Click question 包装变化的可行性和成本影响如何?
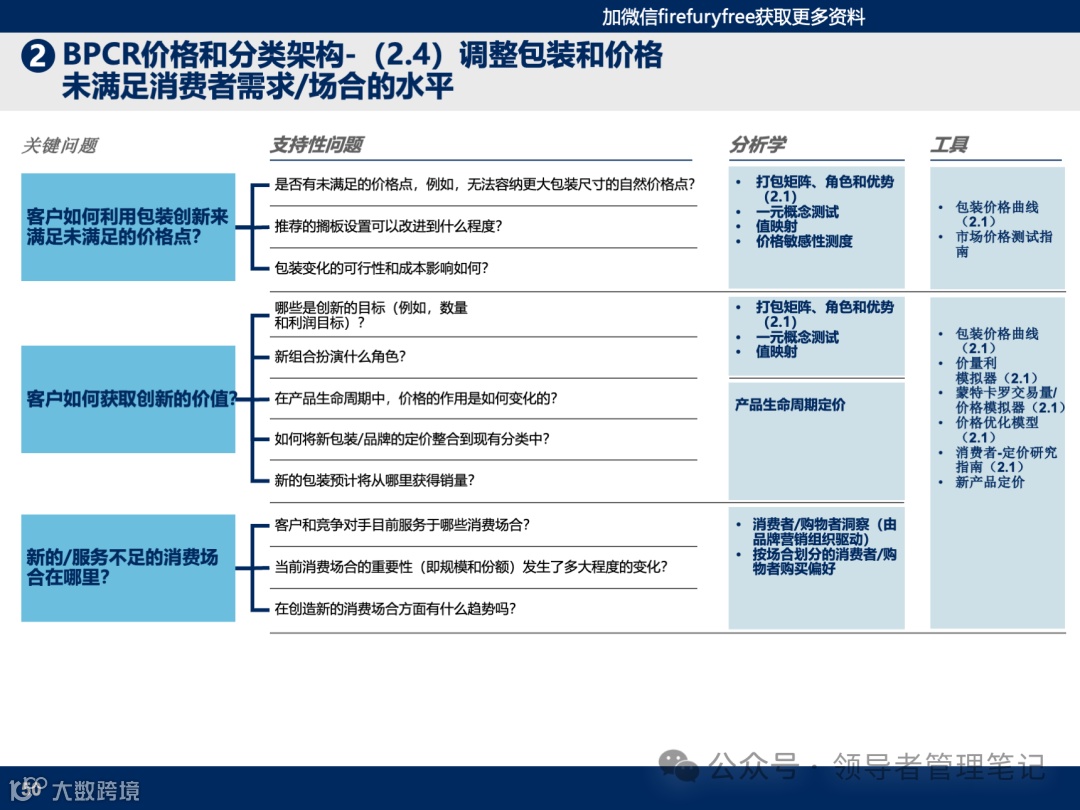The image size is (1080, 810). (x=381, y=268)
